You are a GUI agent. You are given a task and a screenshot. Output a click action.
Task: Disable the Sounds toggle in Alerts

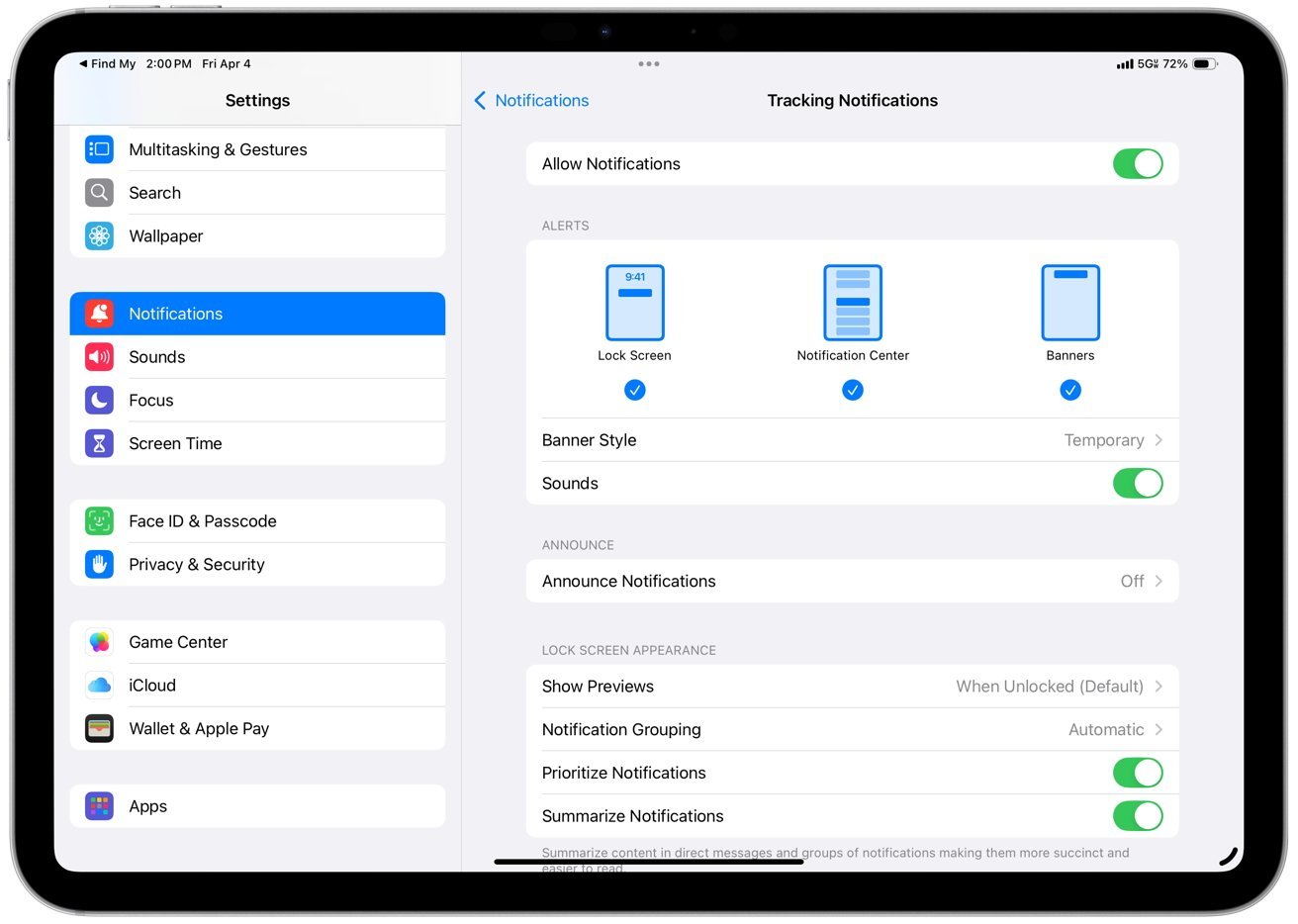coord(1138,484)
